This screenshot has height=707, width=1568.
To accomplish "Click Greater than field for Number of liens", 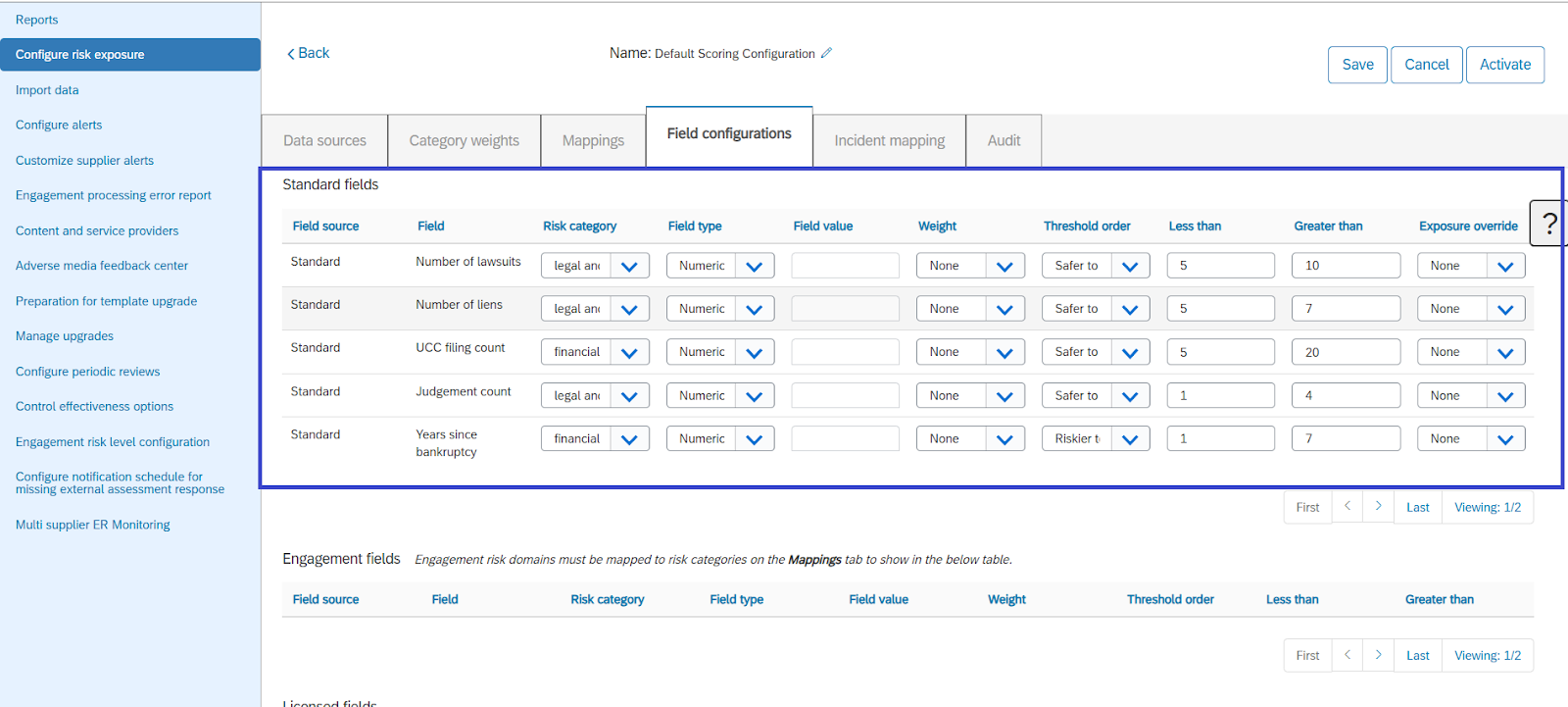I will (x=1346, y=309).
